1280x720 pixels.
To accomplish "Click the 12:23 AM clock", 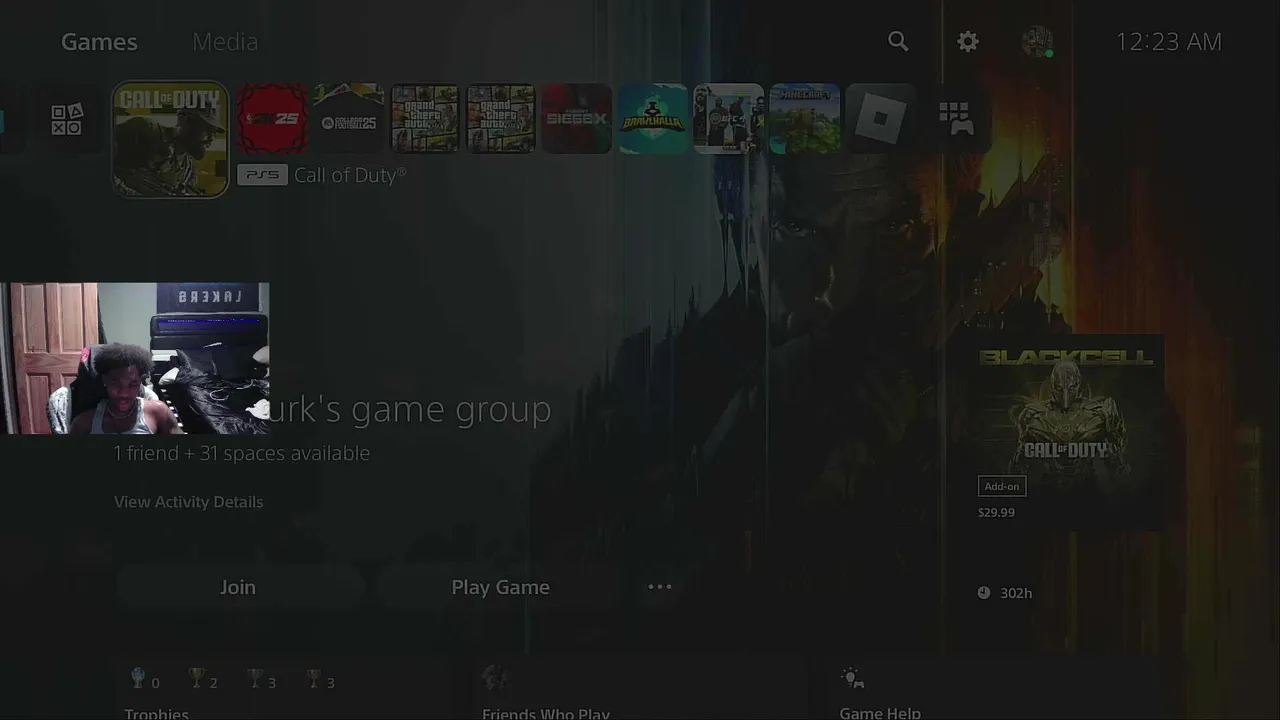I will (x=1168, y=41).
